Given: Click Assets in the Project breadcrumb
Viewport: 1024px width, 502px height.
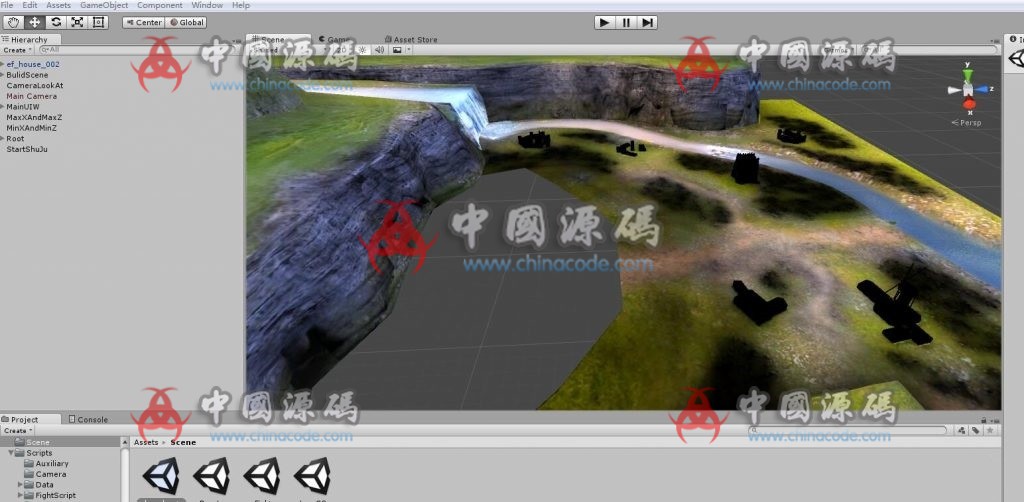Looking at the screenshot, I should click(x=146, y=442).
